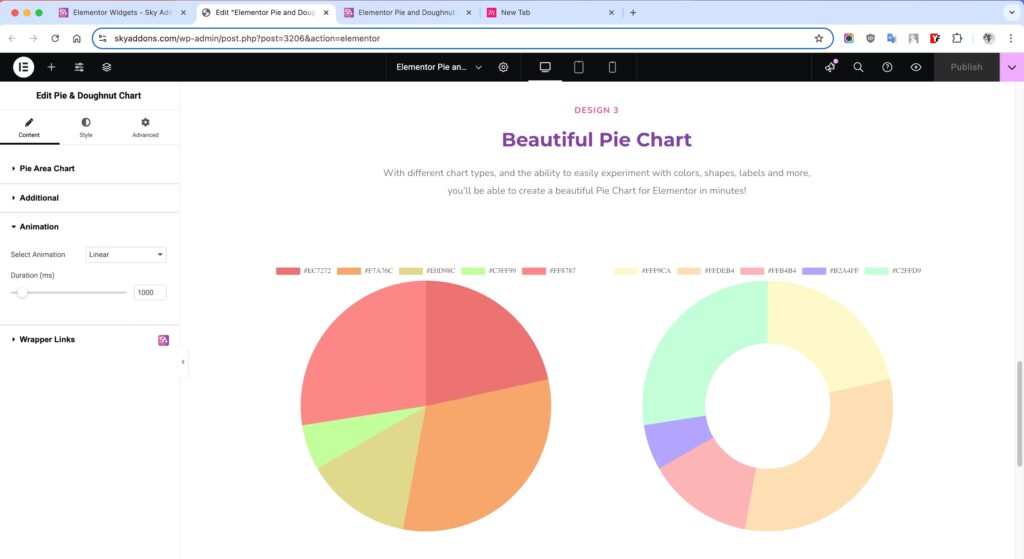This screenshot has height=559, width=1024.
Task: Click the Publish button
Action: click(966, 67)
